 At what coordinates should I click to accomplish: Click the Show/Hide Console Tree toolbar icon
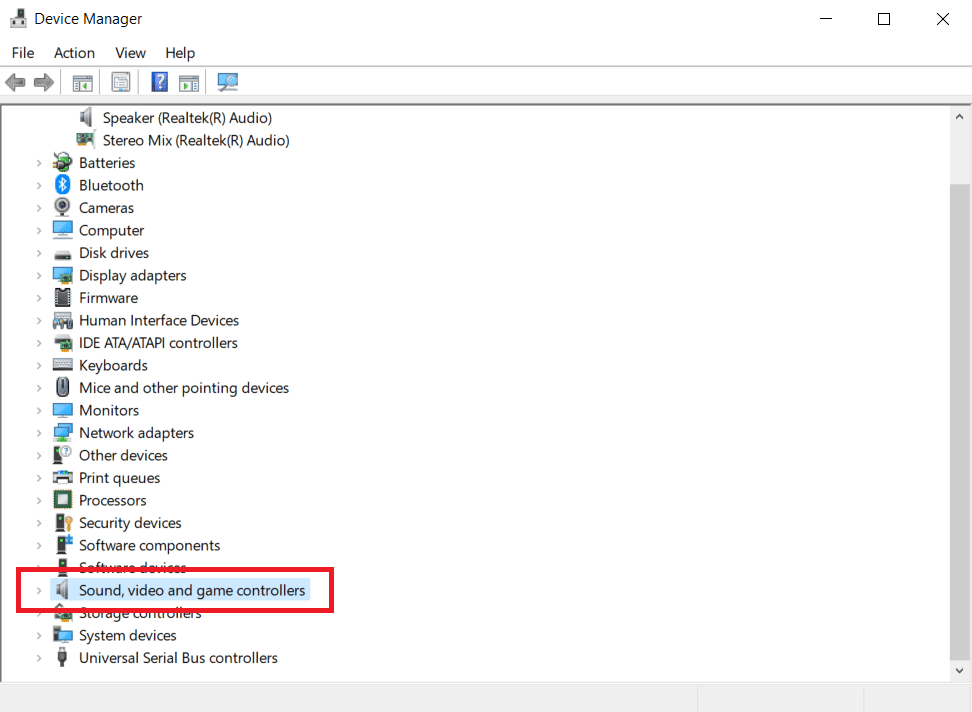(83, 82)
